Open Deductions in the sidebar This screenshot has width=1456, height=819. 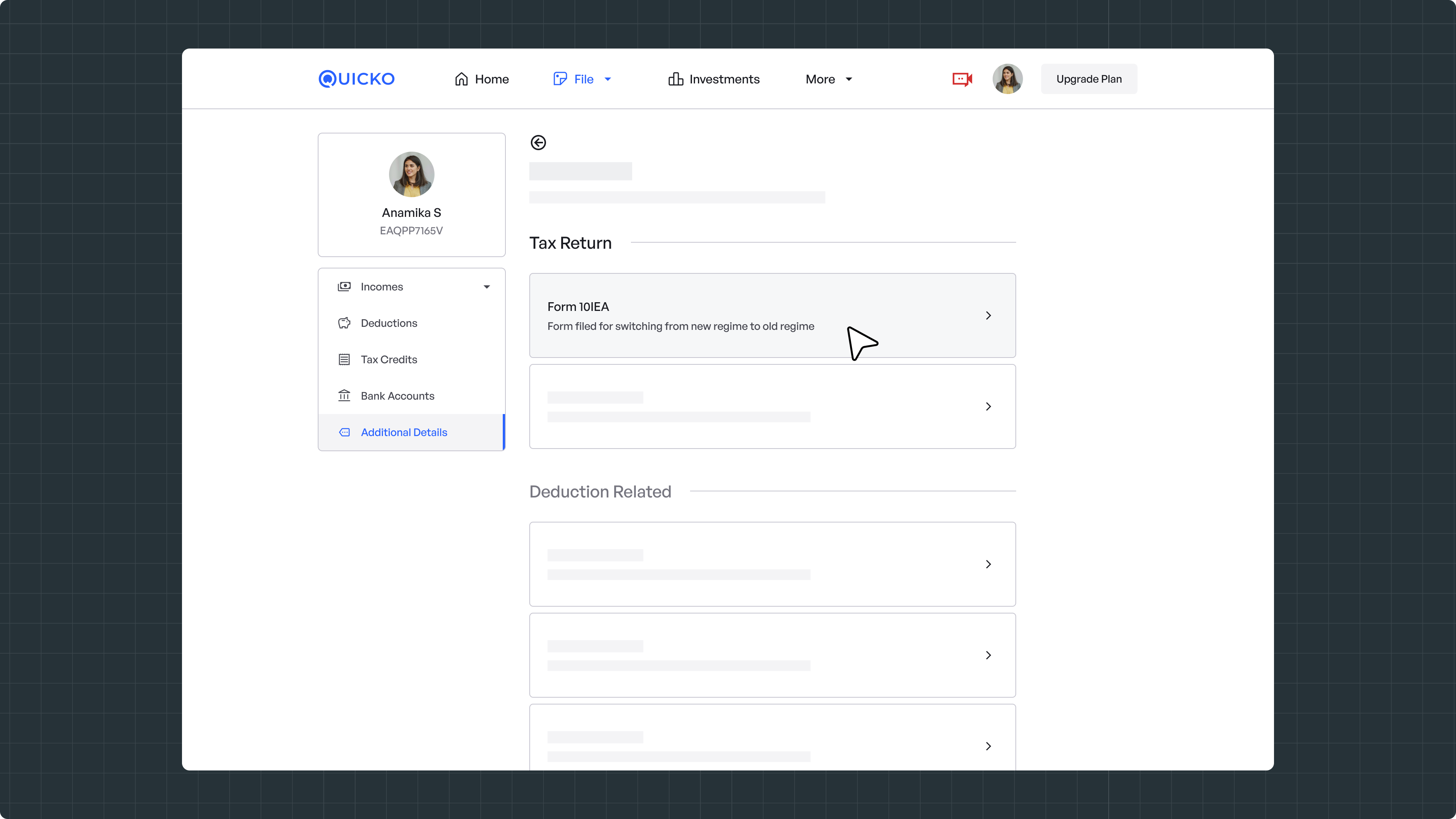(411, 323)
